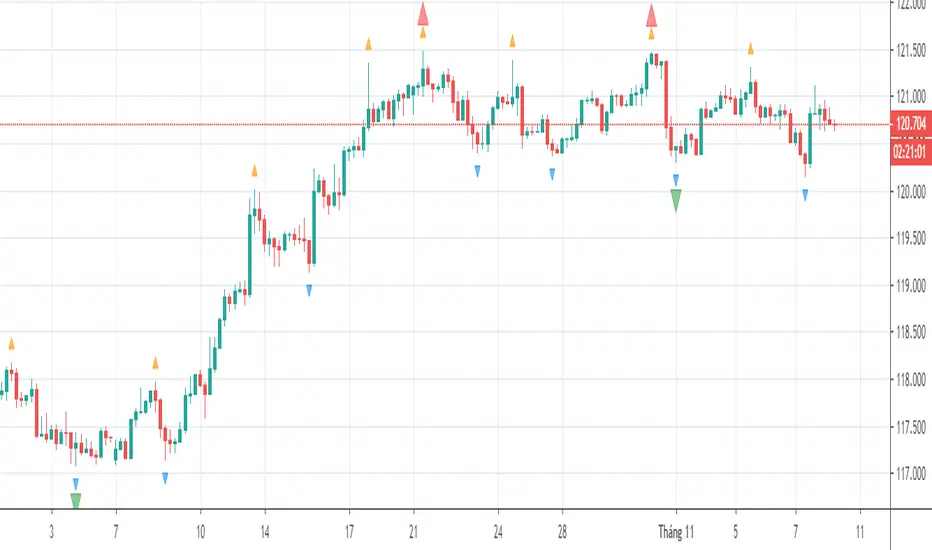This screenshot has width=932, height=550.
Task: Click the orange triangle above the 14th peak
Action: tap(255, 171)
